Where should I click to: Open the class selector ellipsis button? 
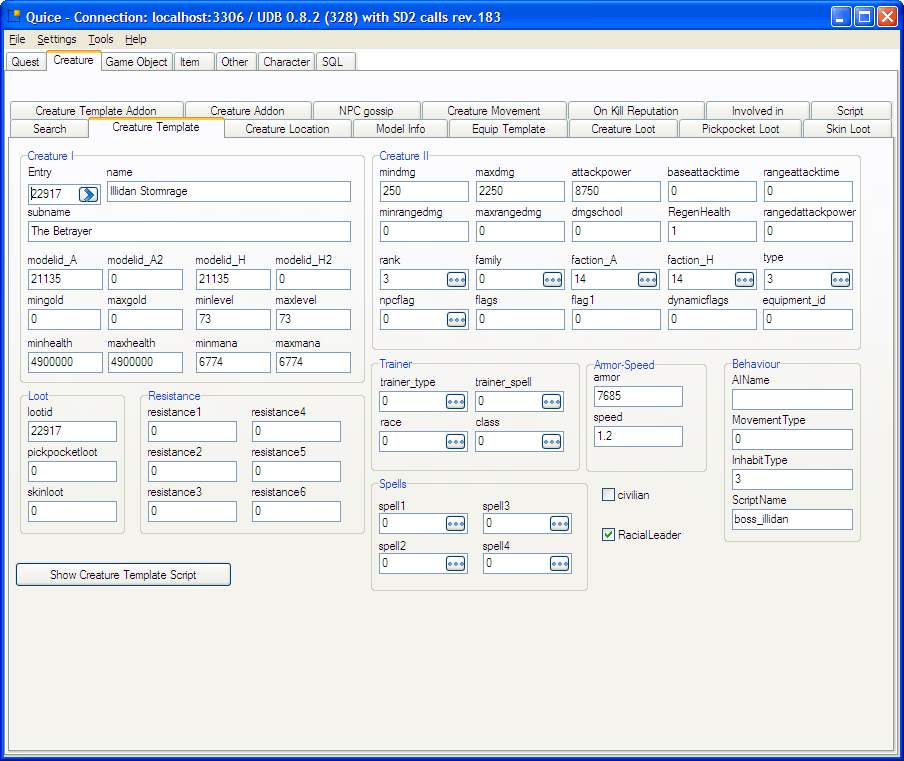tap(552, 442)
